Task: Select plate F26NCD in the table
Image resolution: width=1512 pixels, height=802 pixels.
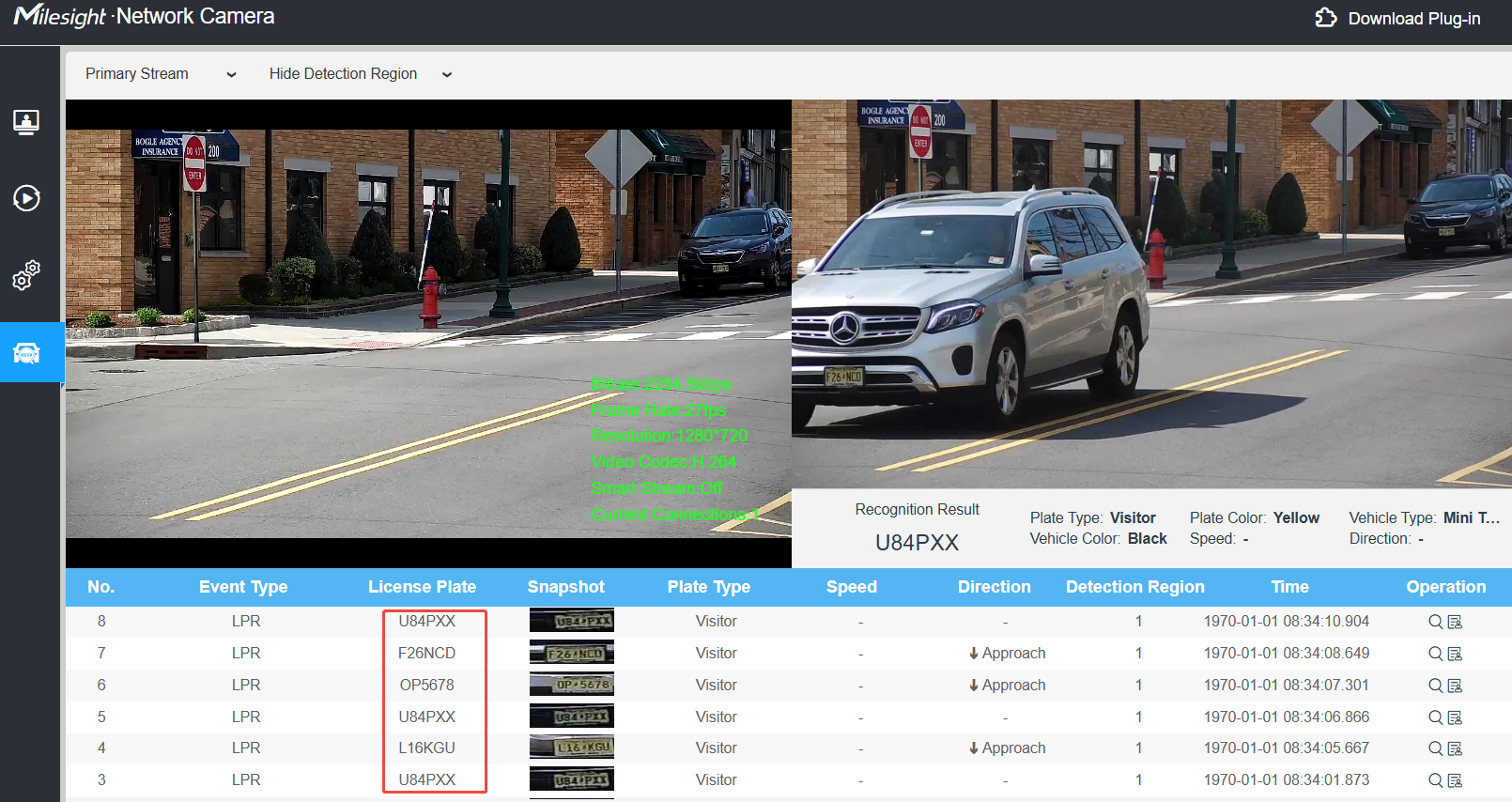Action: pyautogui.click(x=426, y=654)
